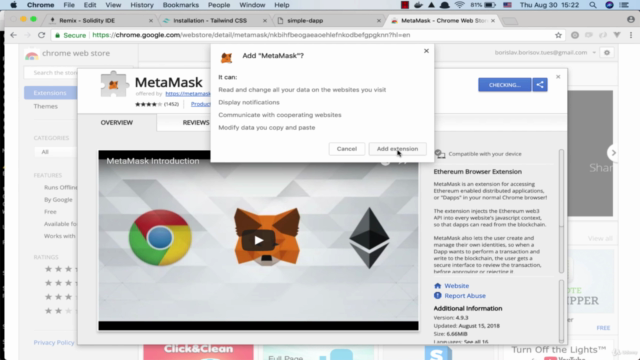The image size is (640, 360).
Task: Go back in Chrome
Action: 13,35
